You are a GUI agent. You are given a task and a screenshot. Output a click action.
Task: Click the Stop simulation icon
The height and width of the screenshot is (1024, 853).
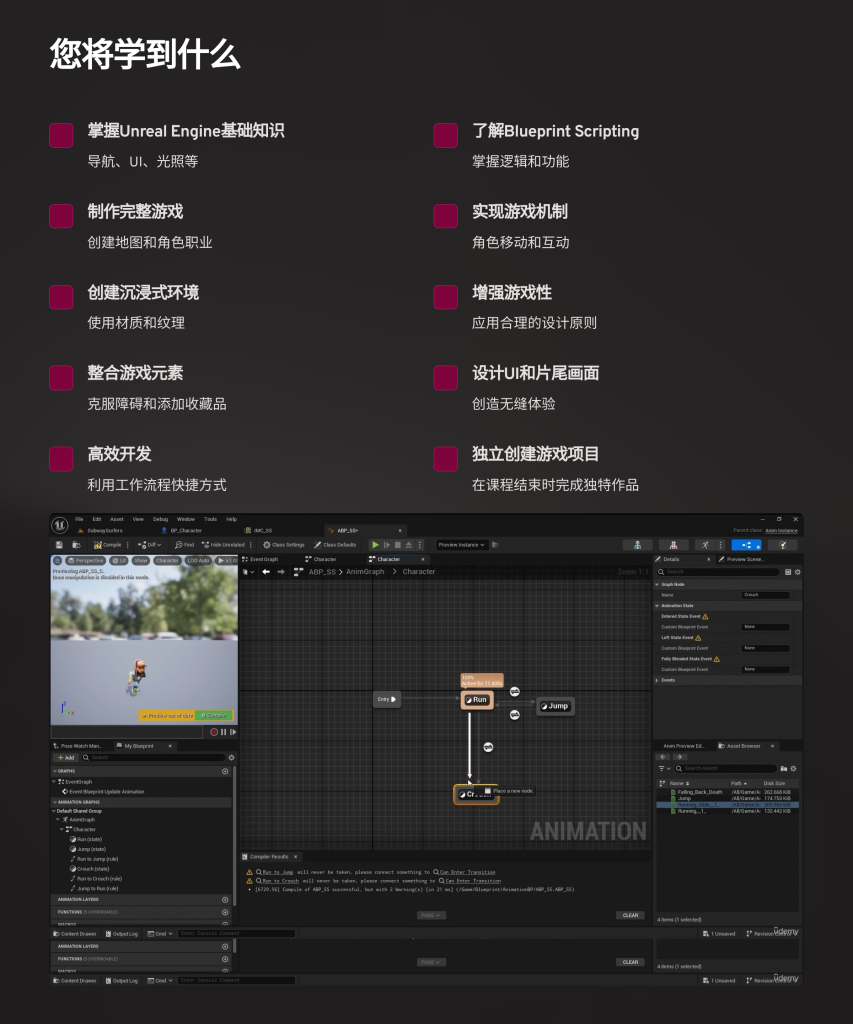pos(398,545)
